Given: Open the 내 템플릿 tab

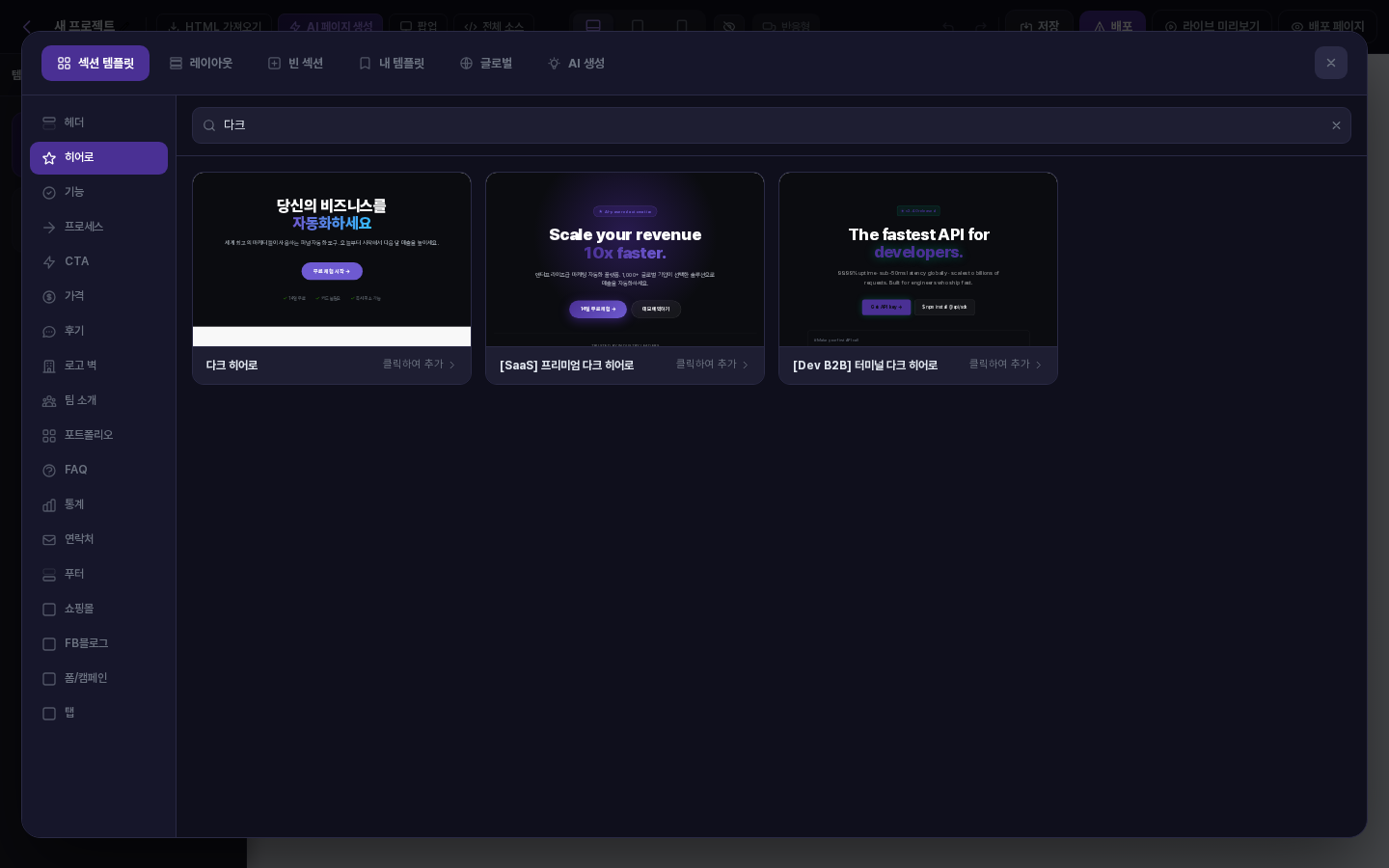Looking at the screenshot, I should point(392,63).
